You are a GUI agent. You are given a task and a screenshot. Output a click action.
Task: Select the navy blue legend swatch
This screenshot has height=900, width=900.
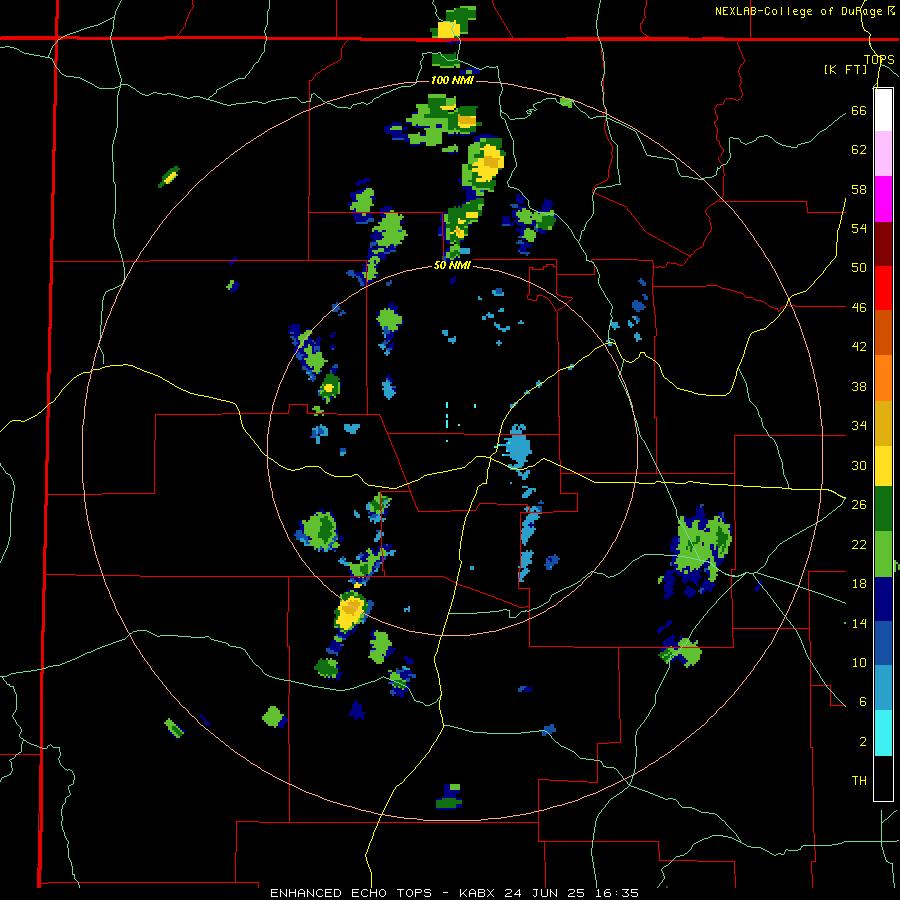[x=883, y=599]
